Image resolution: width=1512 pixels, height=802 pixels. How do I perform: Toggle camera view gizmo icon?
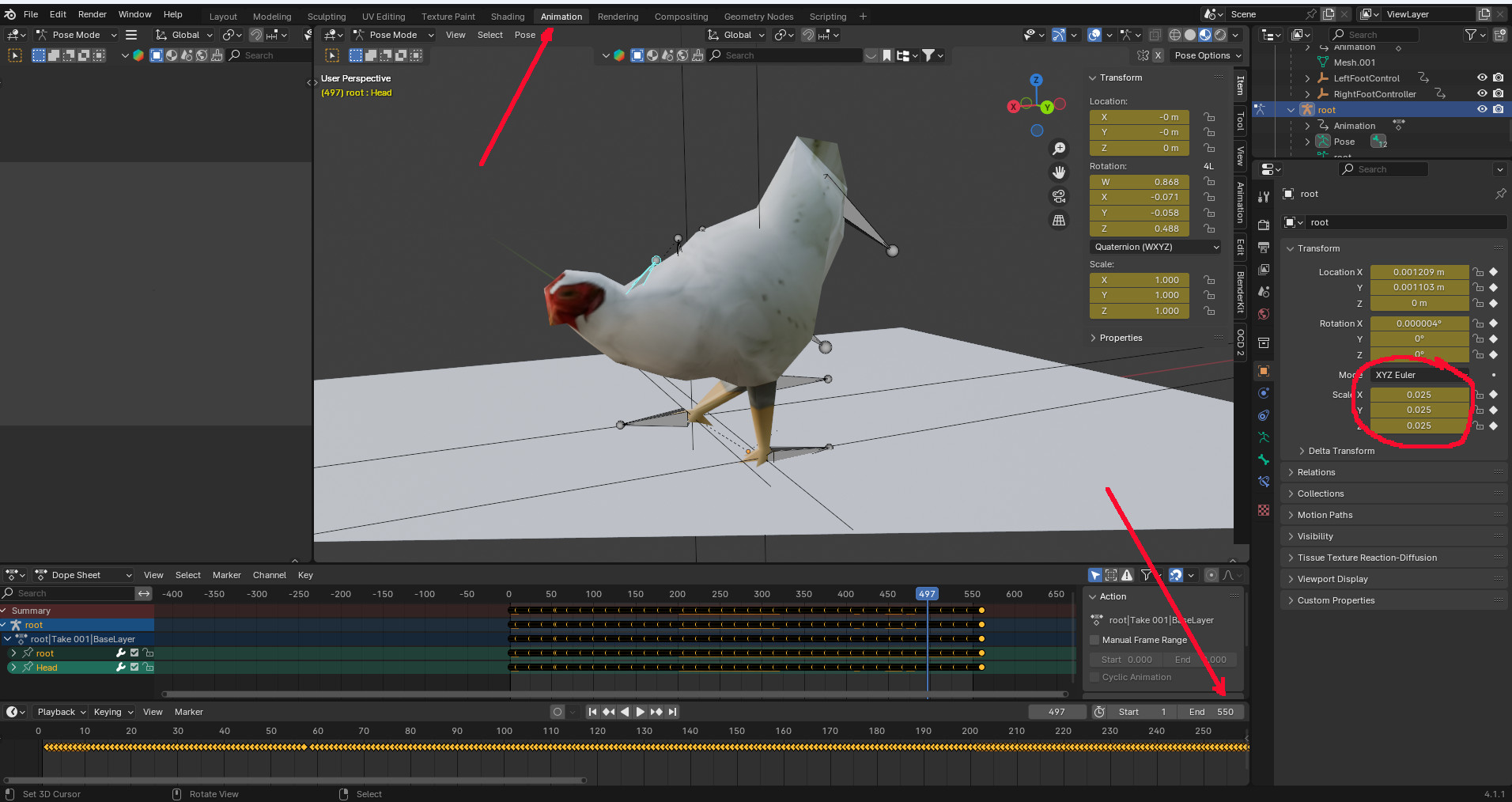[1059, 196]
